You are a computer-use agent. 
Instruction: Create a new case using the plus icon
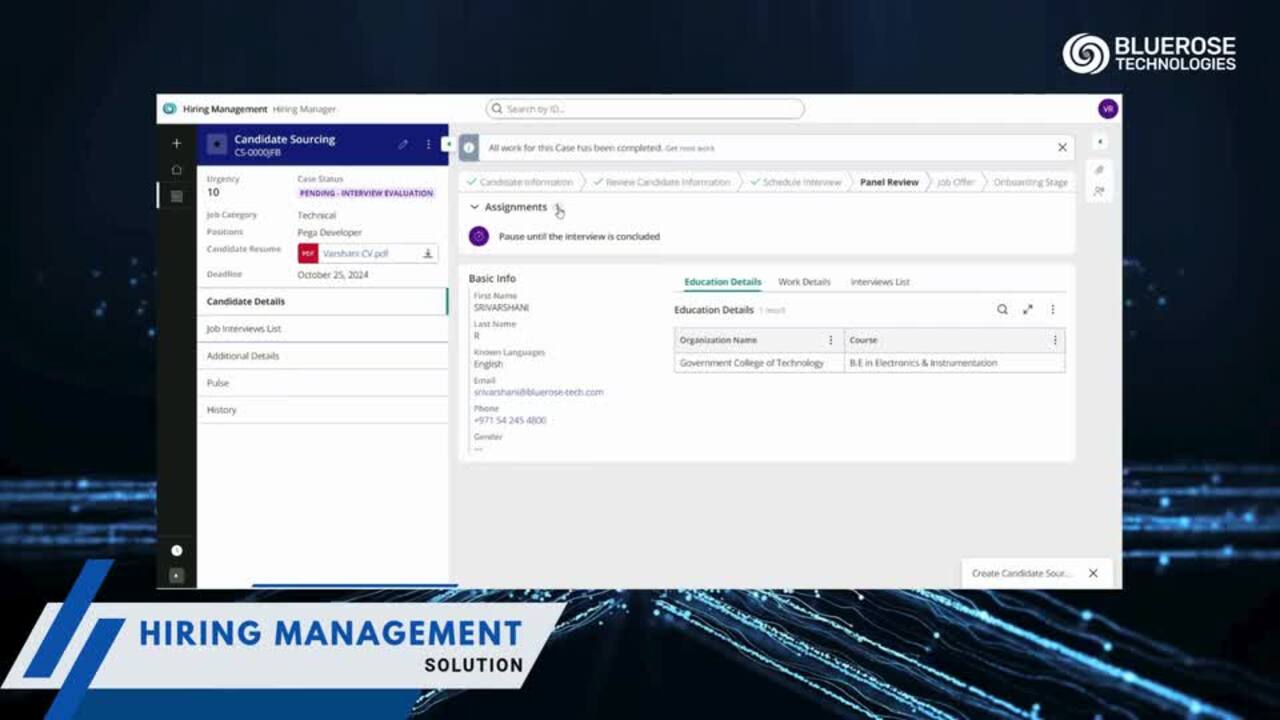coord(176,143)
